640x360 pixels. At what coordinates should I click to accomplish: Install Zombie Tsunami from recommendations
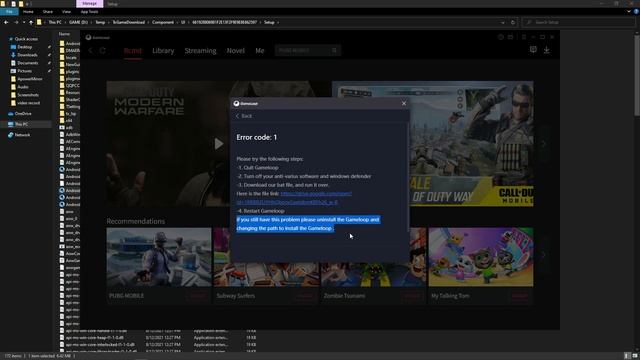[x=412, y=296]
